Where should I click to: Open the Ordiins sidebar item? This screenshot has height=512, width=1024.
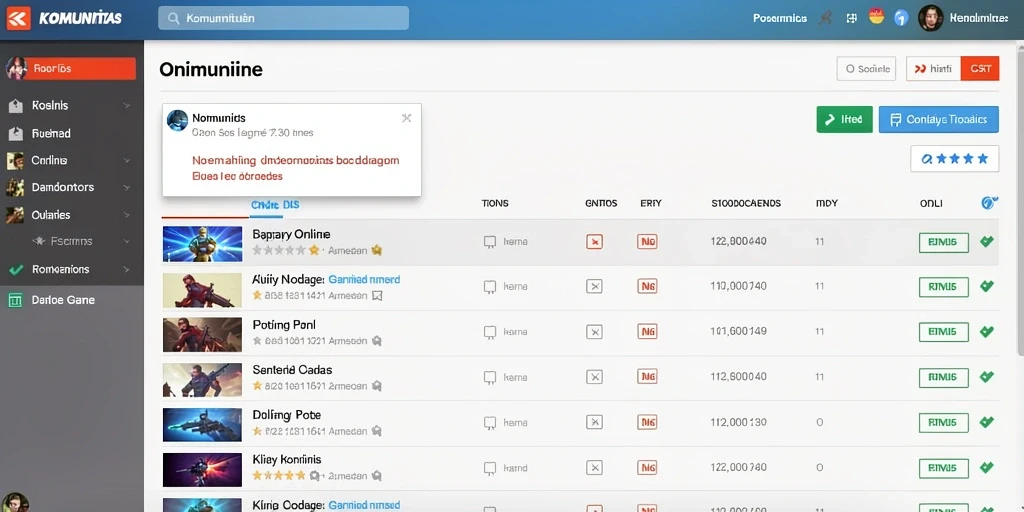pos(50,160)
